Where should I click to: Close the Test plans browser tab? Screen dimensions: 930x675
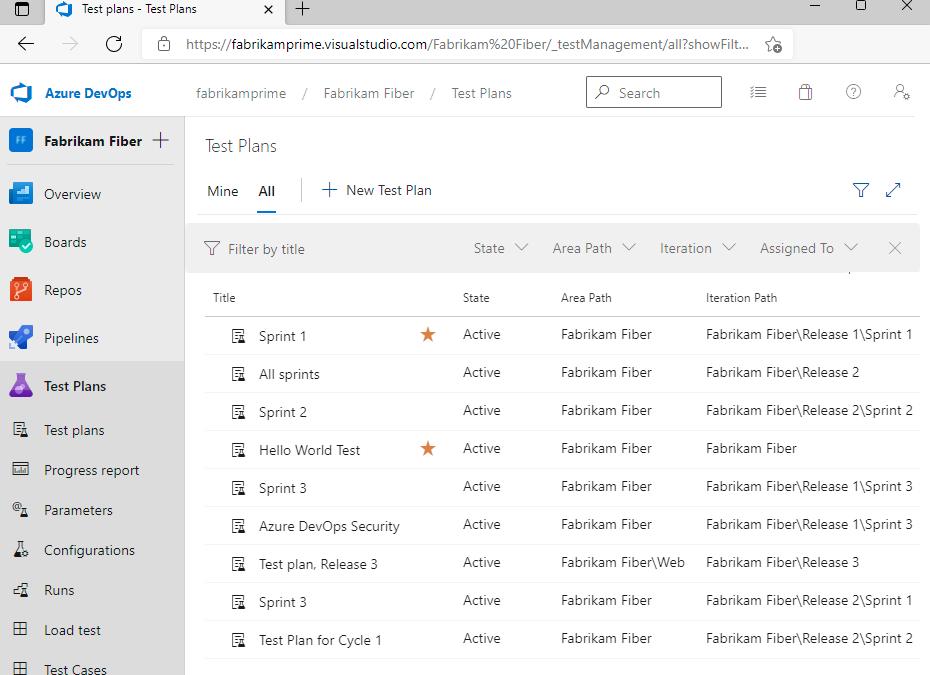[268, 9]
